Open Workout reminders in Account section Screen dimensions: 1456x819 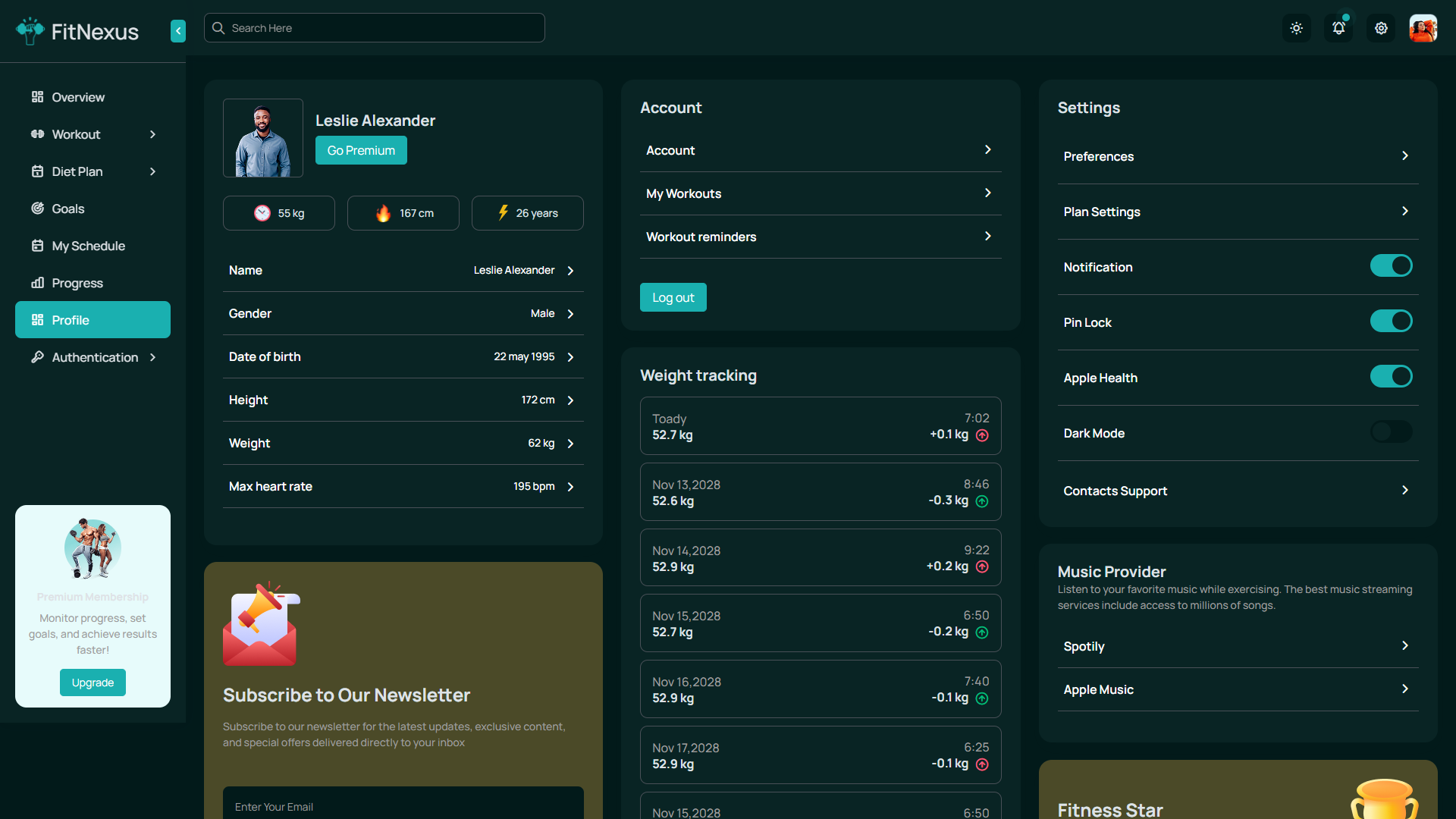821,237
